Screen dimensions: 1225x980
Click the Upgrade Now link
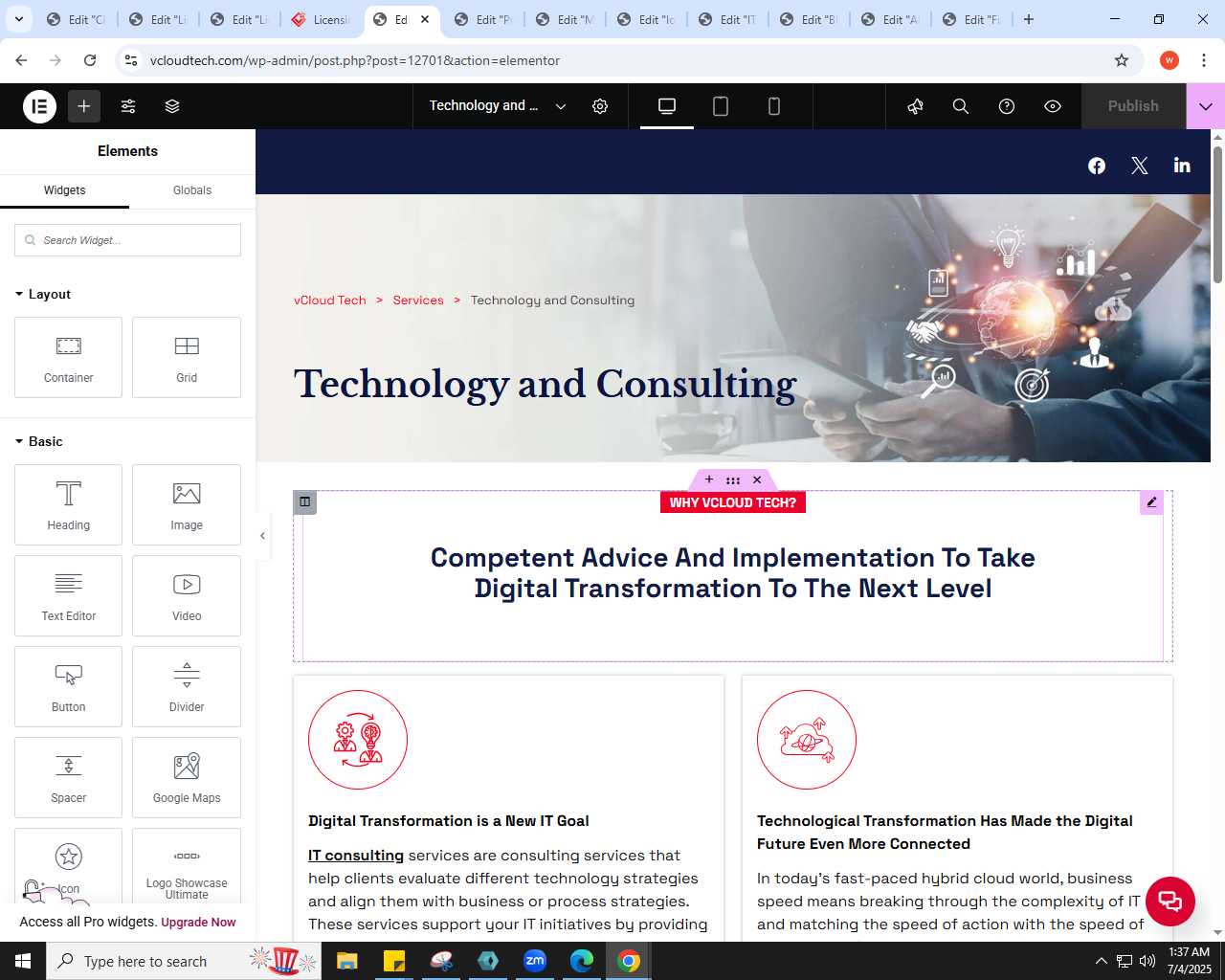click(x=198, y=923)
